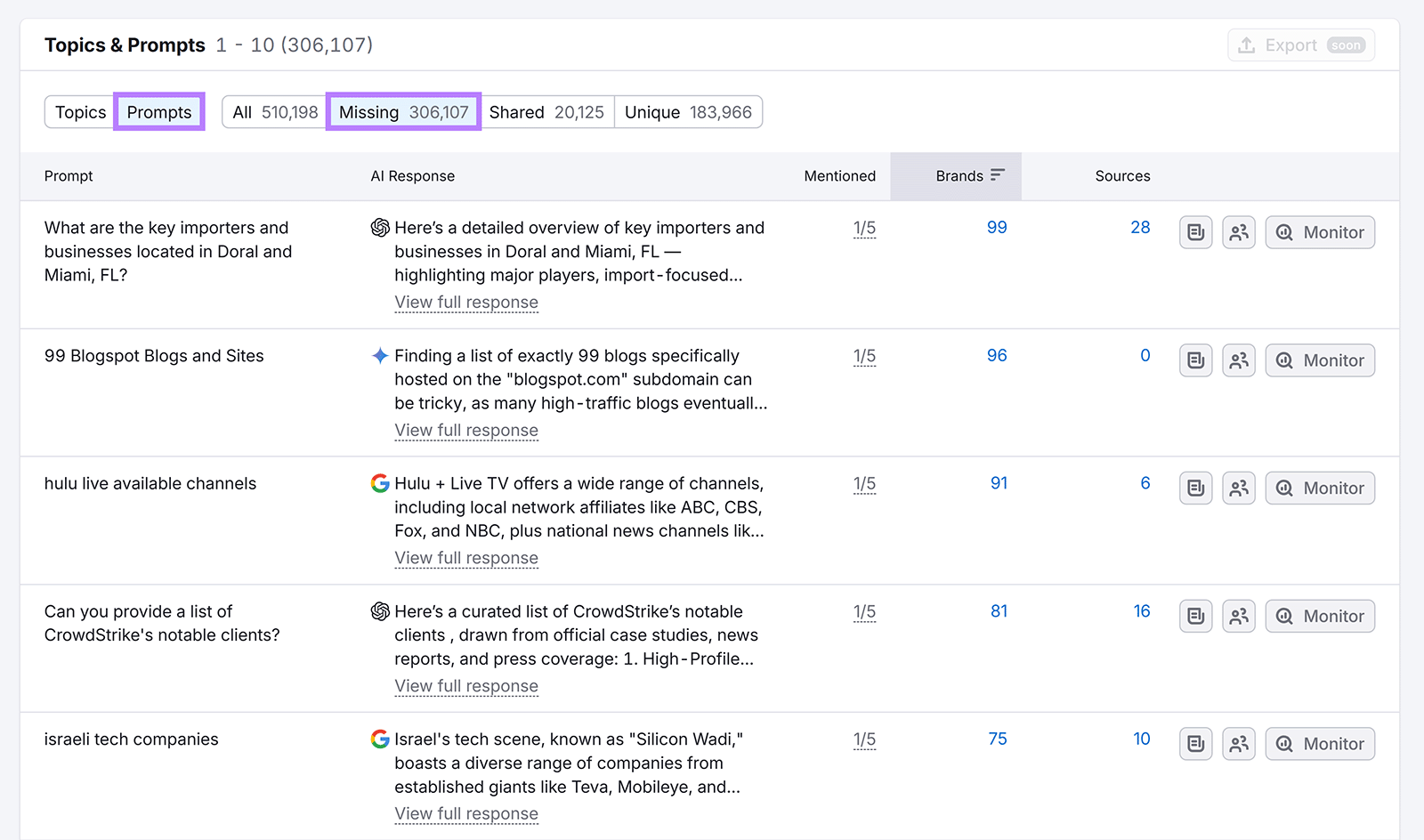Open the 28 sources count link
This screenshot has width=1424, height=840.
tap(1140, 228)
